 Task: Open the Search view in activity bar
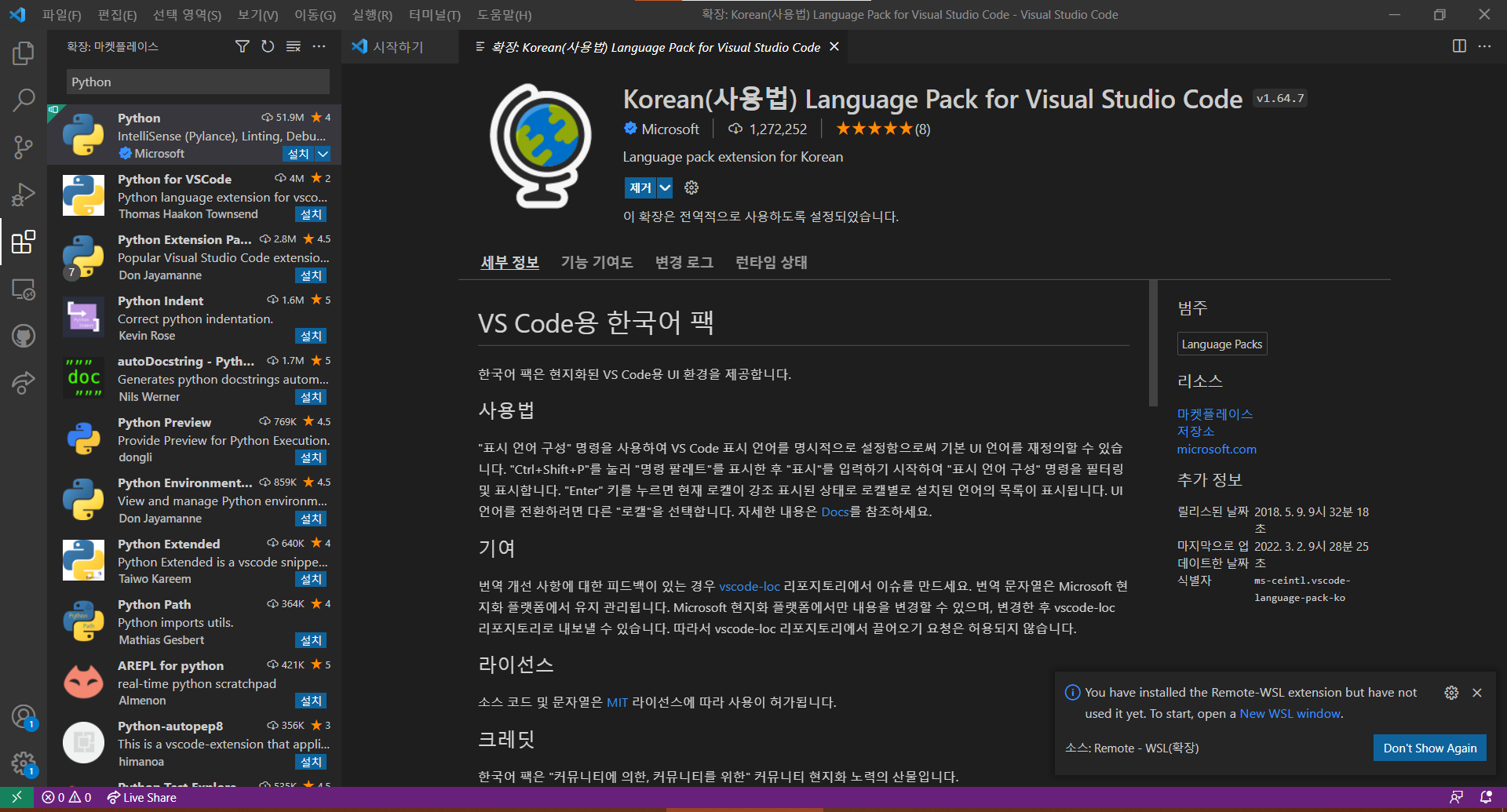pos(24,100)
